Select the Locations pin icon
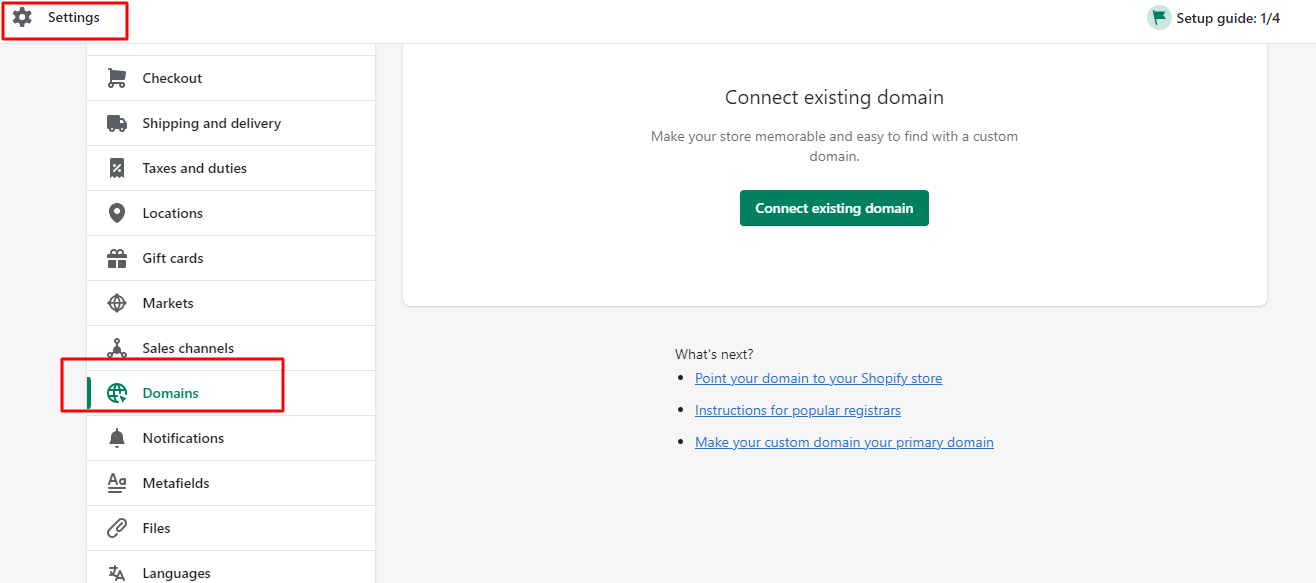This screenshot has height=583, width=1316. click(x=116, y=212)
